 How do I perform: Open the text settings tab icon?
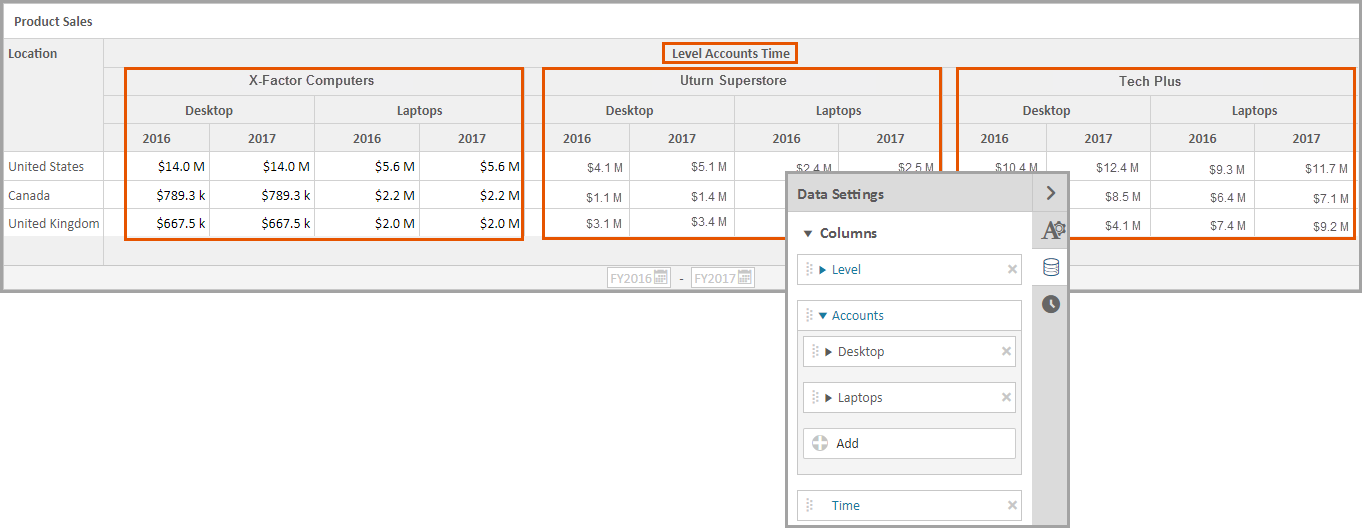click(x=1053, y=231)
